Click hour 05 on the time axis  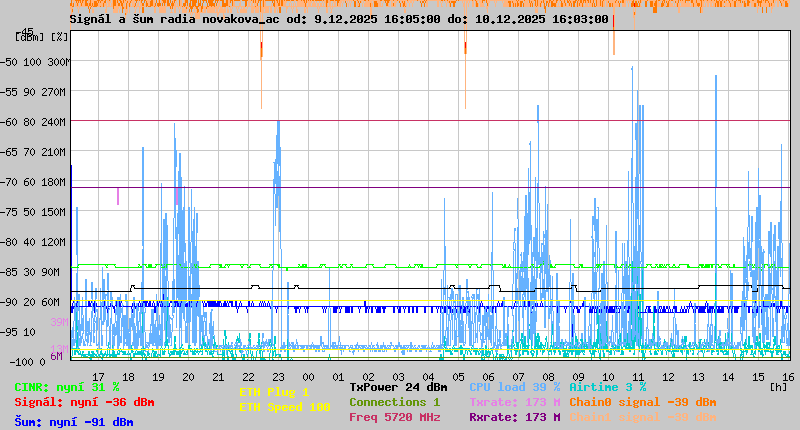(458, 376)
